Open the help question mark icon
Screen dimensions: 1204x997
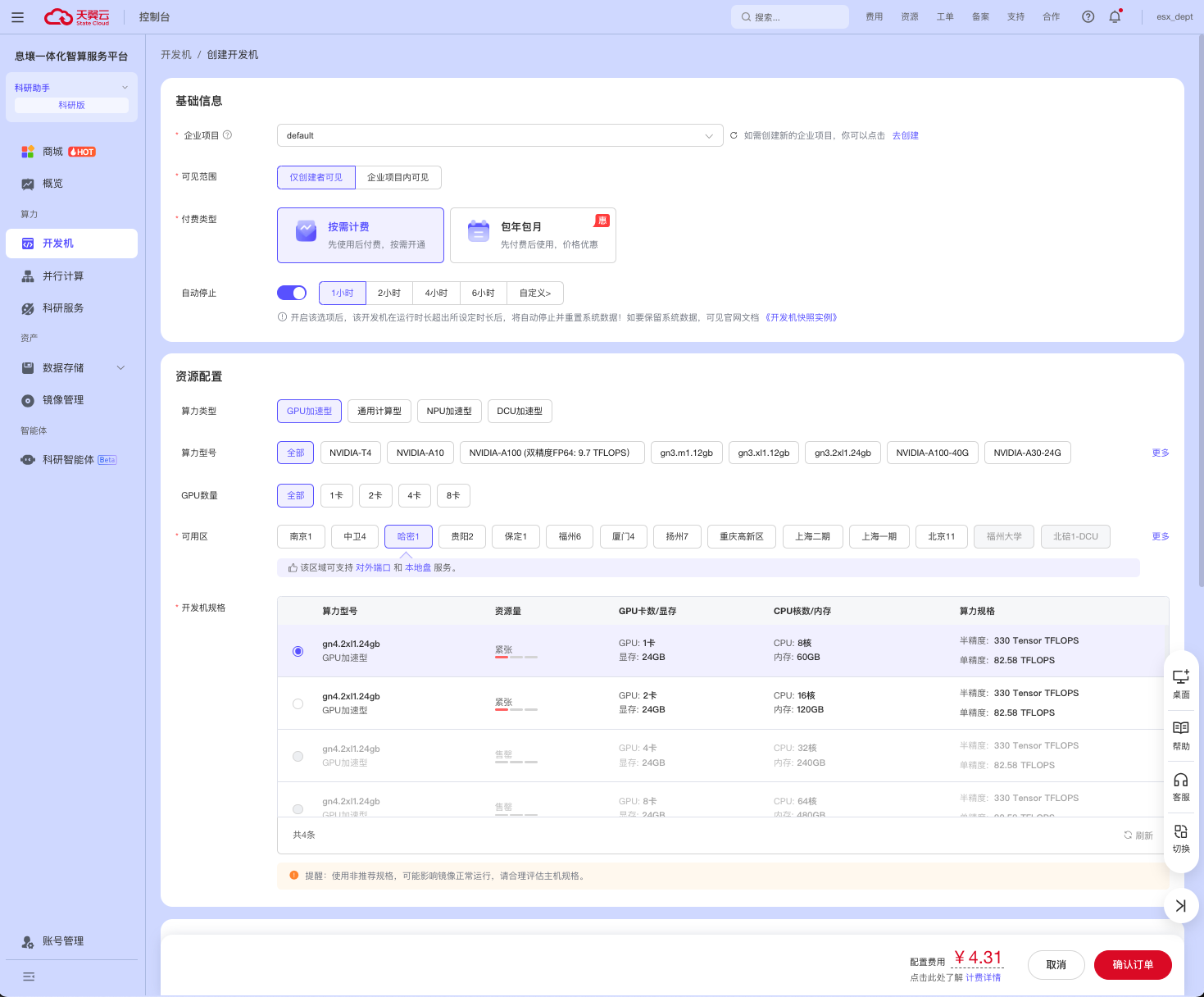pyautogui.click(x=1088, y=16)
